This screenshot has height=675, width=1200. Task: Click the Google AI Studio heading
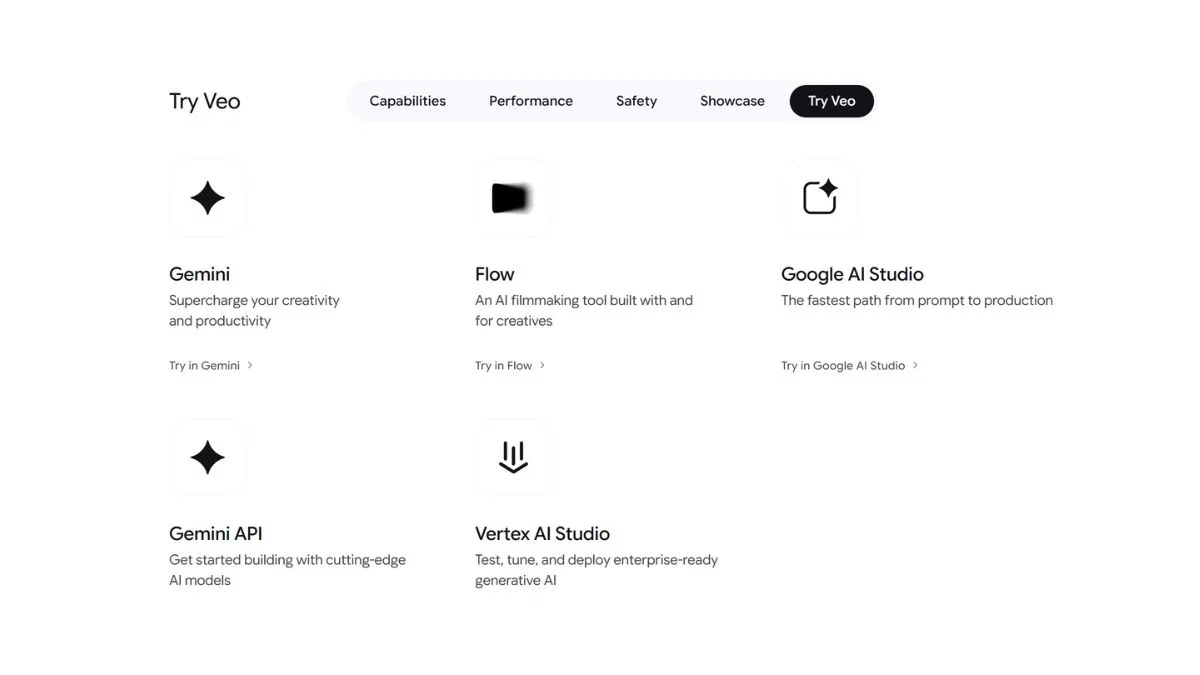click(851, 274)
